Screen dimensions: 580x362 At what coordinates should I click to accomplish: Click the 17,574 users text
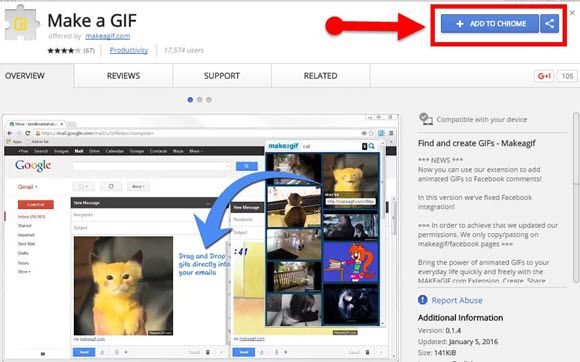184,50
